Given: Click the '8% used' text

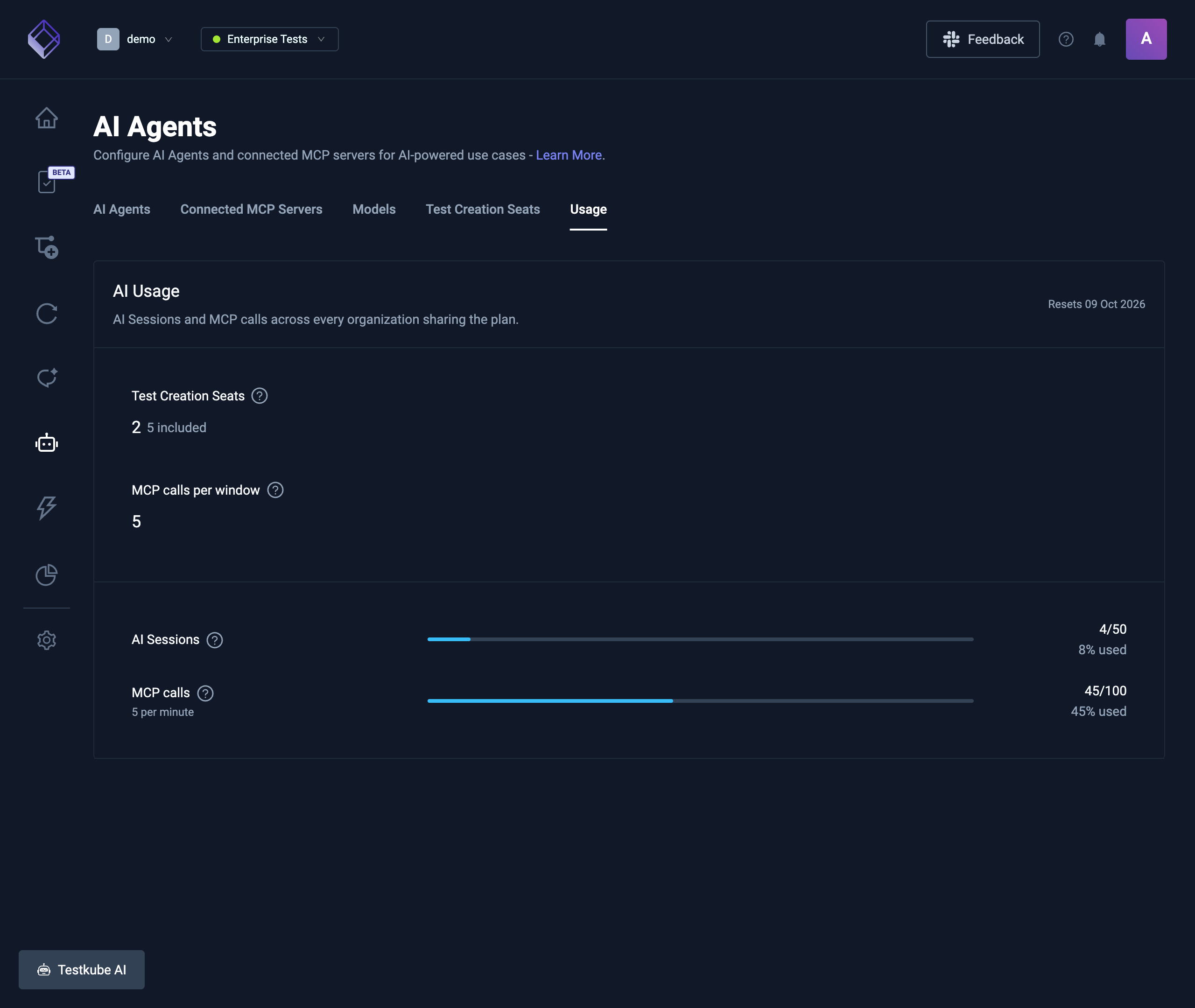Looking at the screenshot, I should click(1103, 650).
